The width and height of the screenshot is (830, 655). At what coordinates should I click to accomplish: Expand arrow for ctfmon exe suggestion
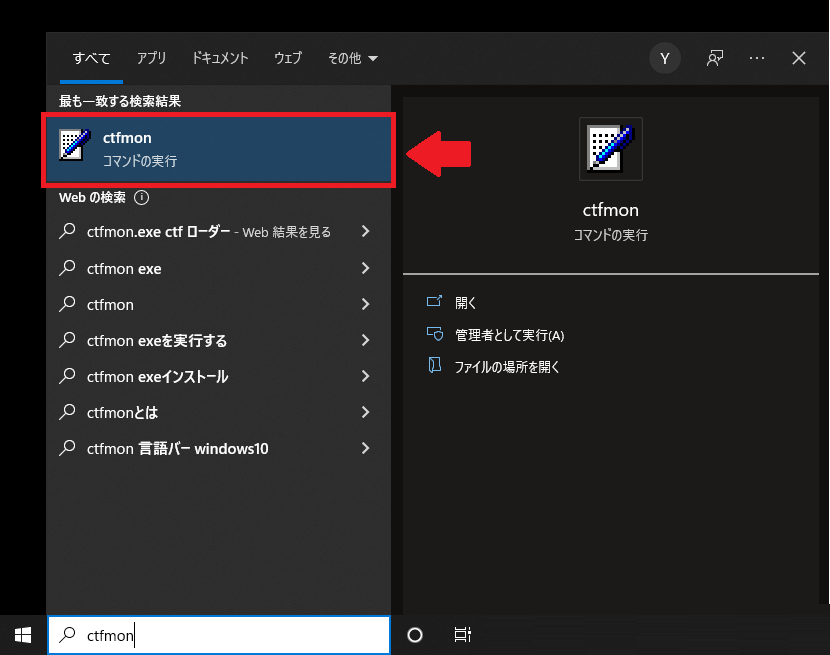tap(365, 268)
